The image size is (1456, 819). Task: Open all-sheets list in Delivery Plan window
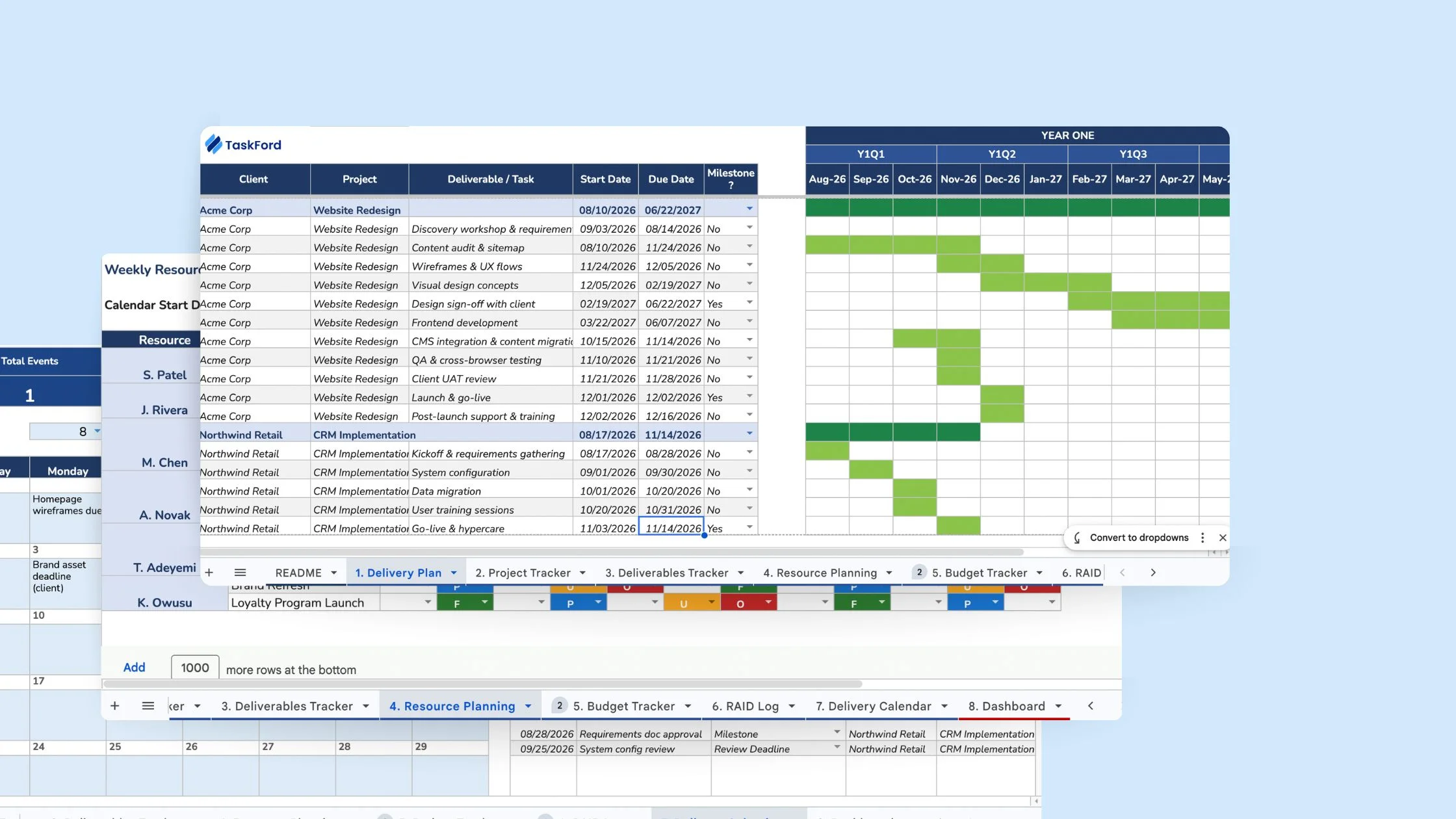(x=240, y=573)
